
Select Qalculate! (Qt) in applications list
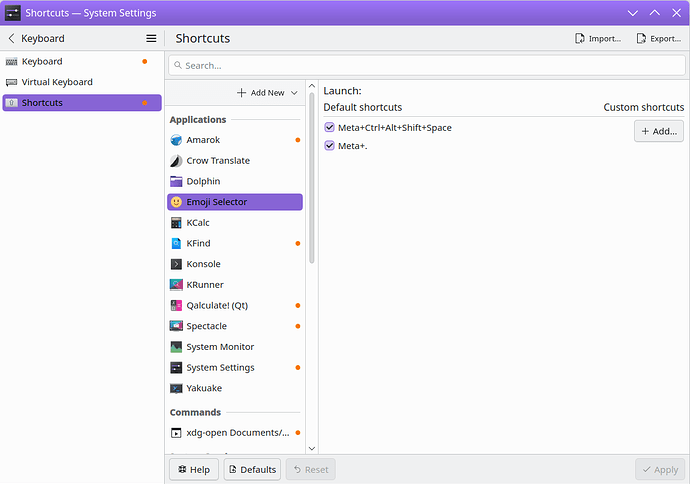235,305
